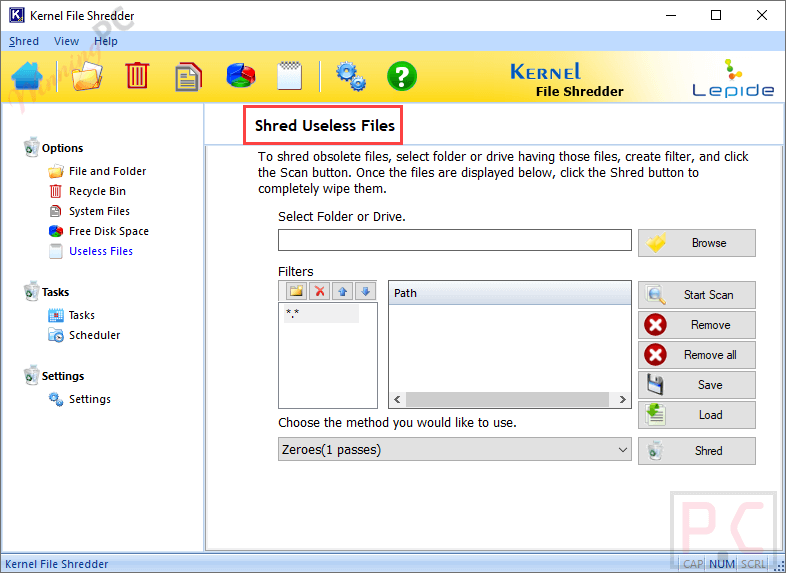Open File and Folder shredding from toolbar
The height and width of the screenshot is (573, 786).
(87, 76)
